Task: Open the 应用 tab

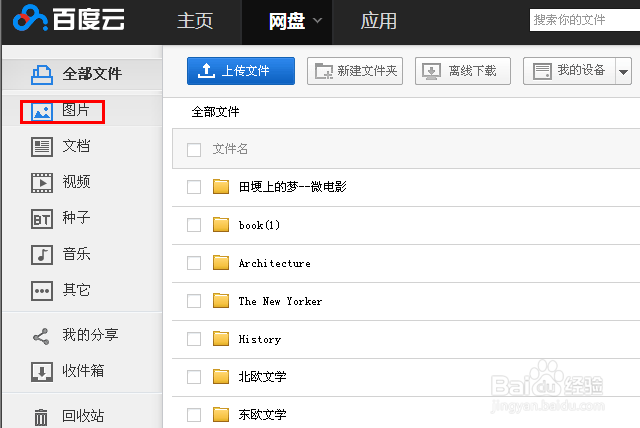Action: click(x=378, y=21)
